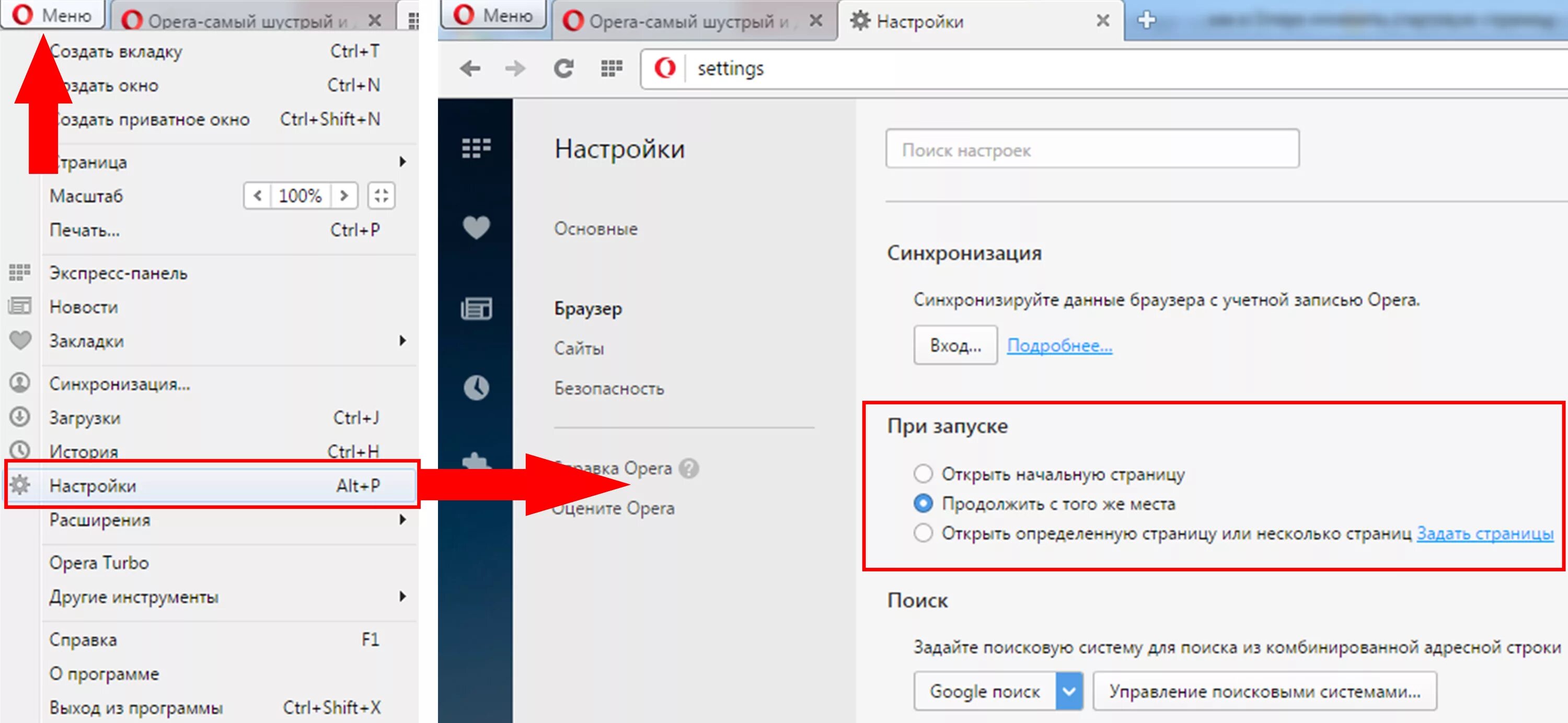Screen dimensions: 1568x723
Task: Open Загрузки from the menu
Action: 85,418
